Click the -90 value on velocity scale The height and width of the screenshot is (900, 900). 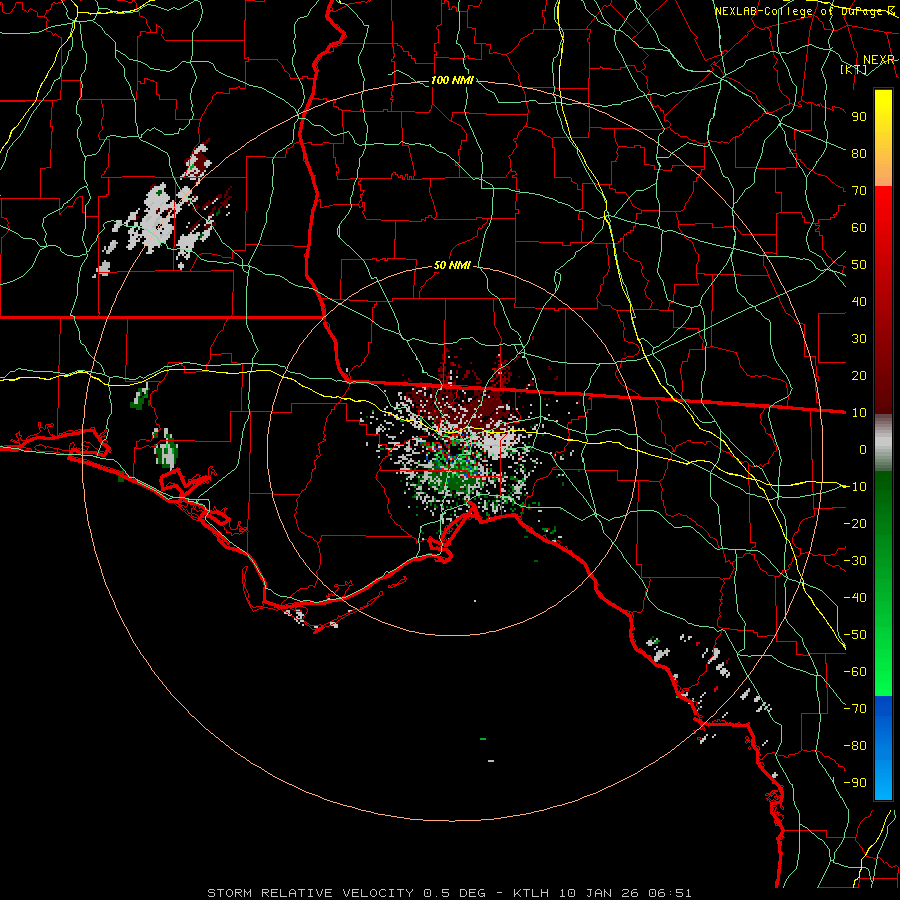tap(855, 783)
